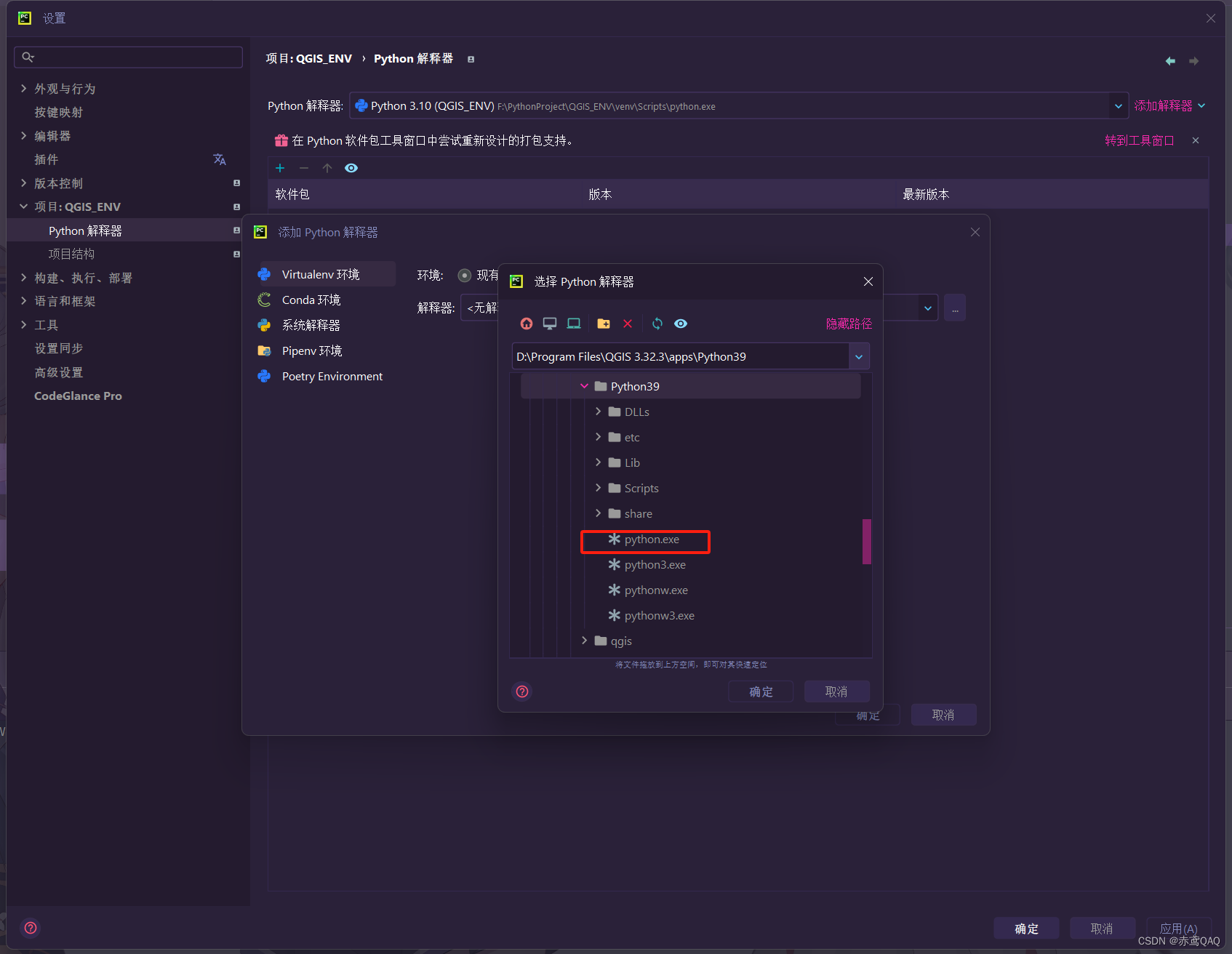Viewport: 1232px width, 954px height.
Task: Click 隐藏路径 link
Action: click(x=849, y=324)
